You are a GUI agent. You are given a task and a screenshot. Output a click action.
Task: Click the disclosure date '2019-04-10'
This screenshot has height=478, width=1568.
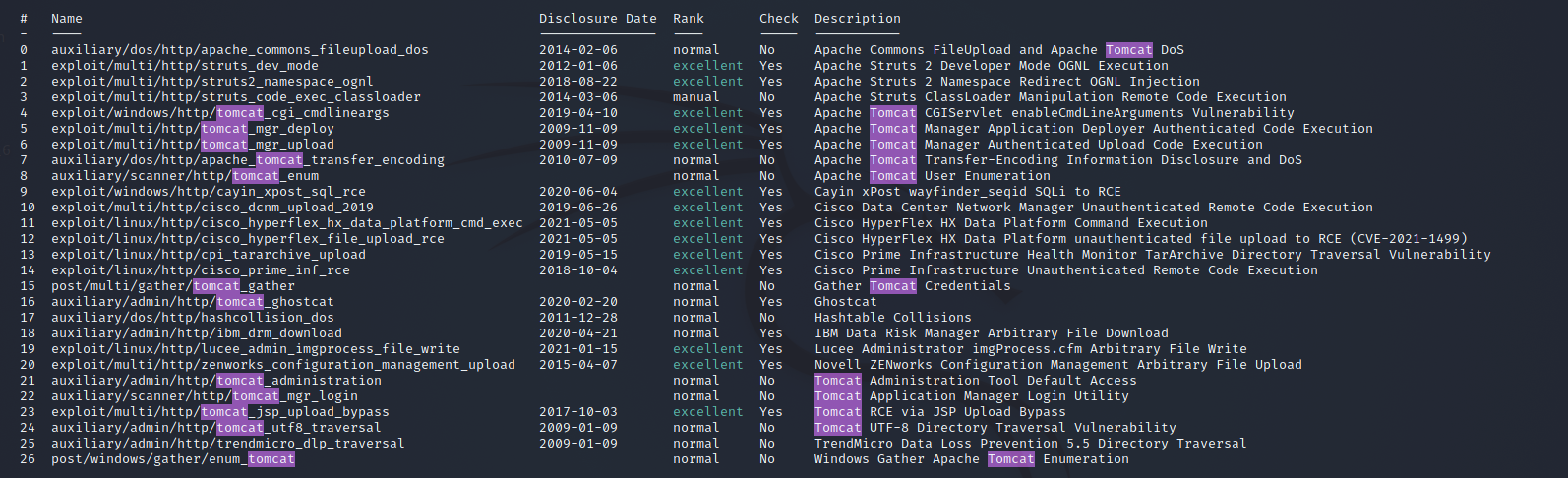(x=578, y=113)
